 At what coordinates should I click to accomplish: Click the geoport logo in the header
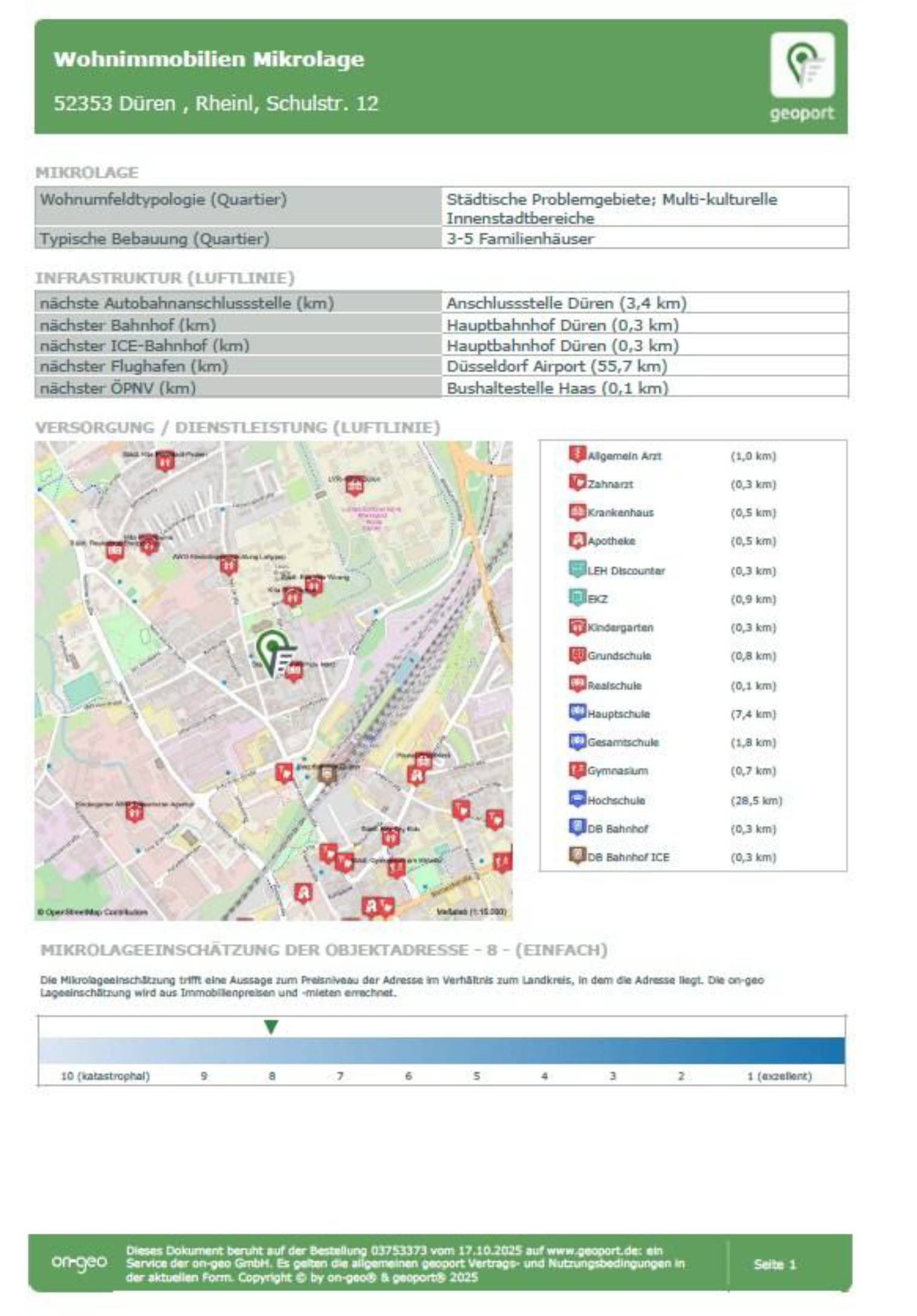802,76
